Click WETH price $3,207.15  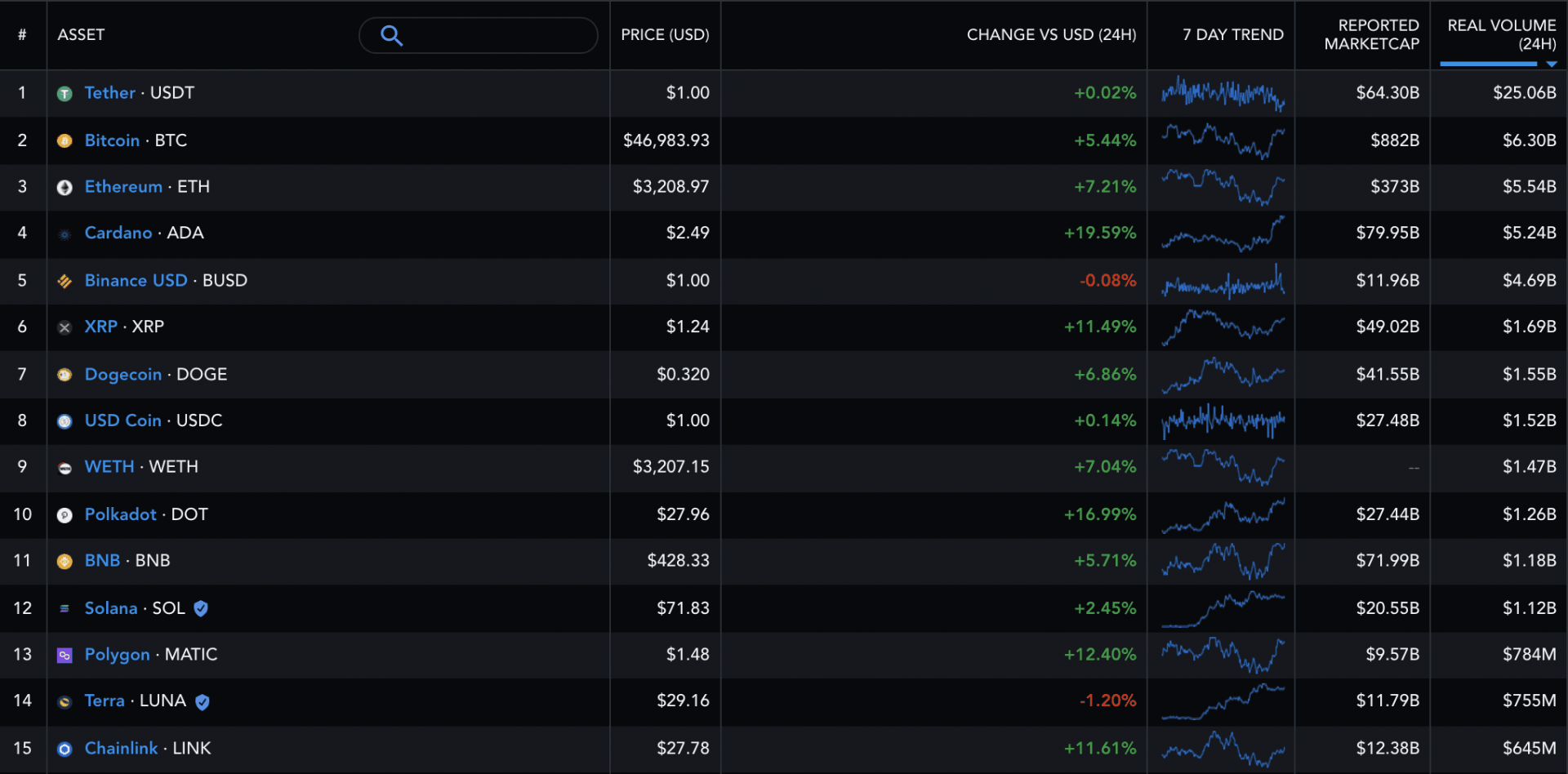pyautogui.click(x=671, y=467)
